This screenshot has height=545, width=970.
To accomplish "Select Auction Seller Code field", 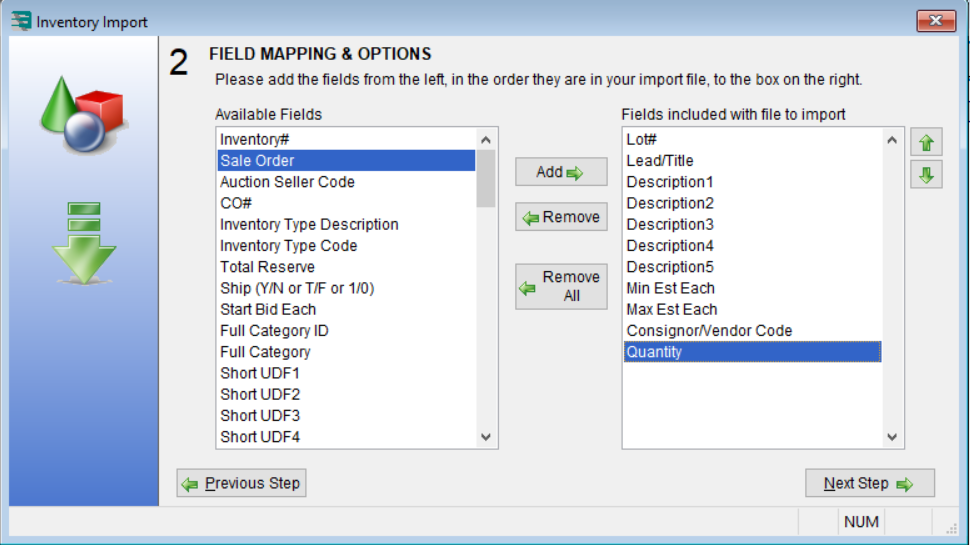I will (x=287, y=182).
